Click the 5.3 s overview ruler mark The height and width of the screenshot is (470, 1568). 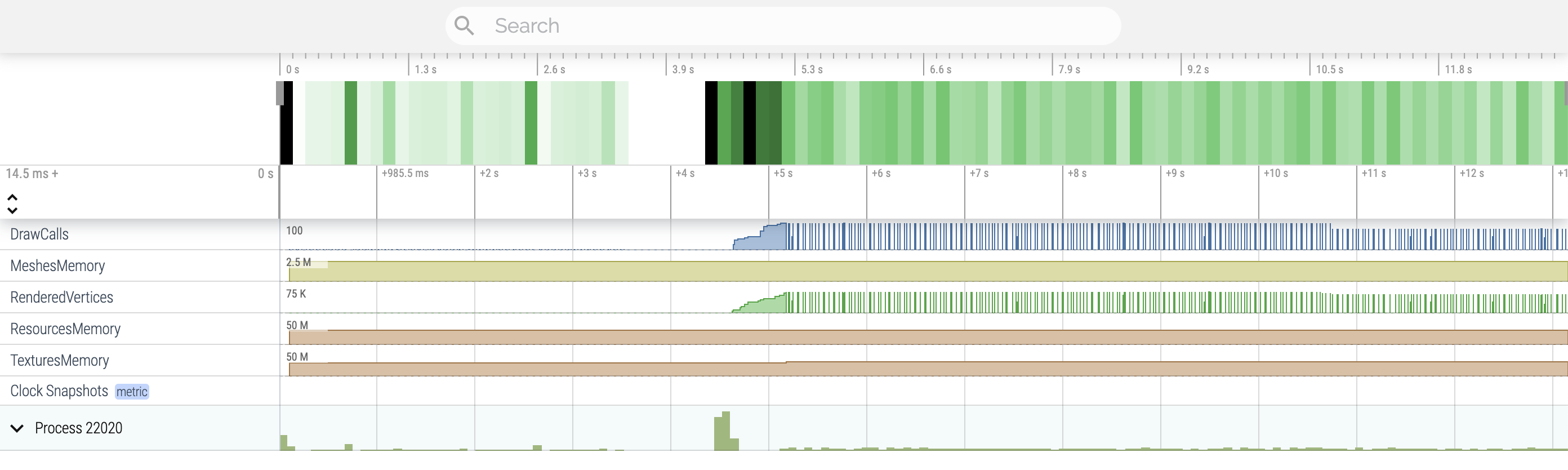812,69
